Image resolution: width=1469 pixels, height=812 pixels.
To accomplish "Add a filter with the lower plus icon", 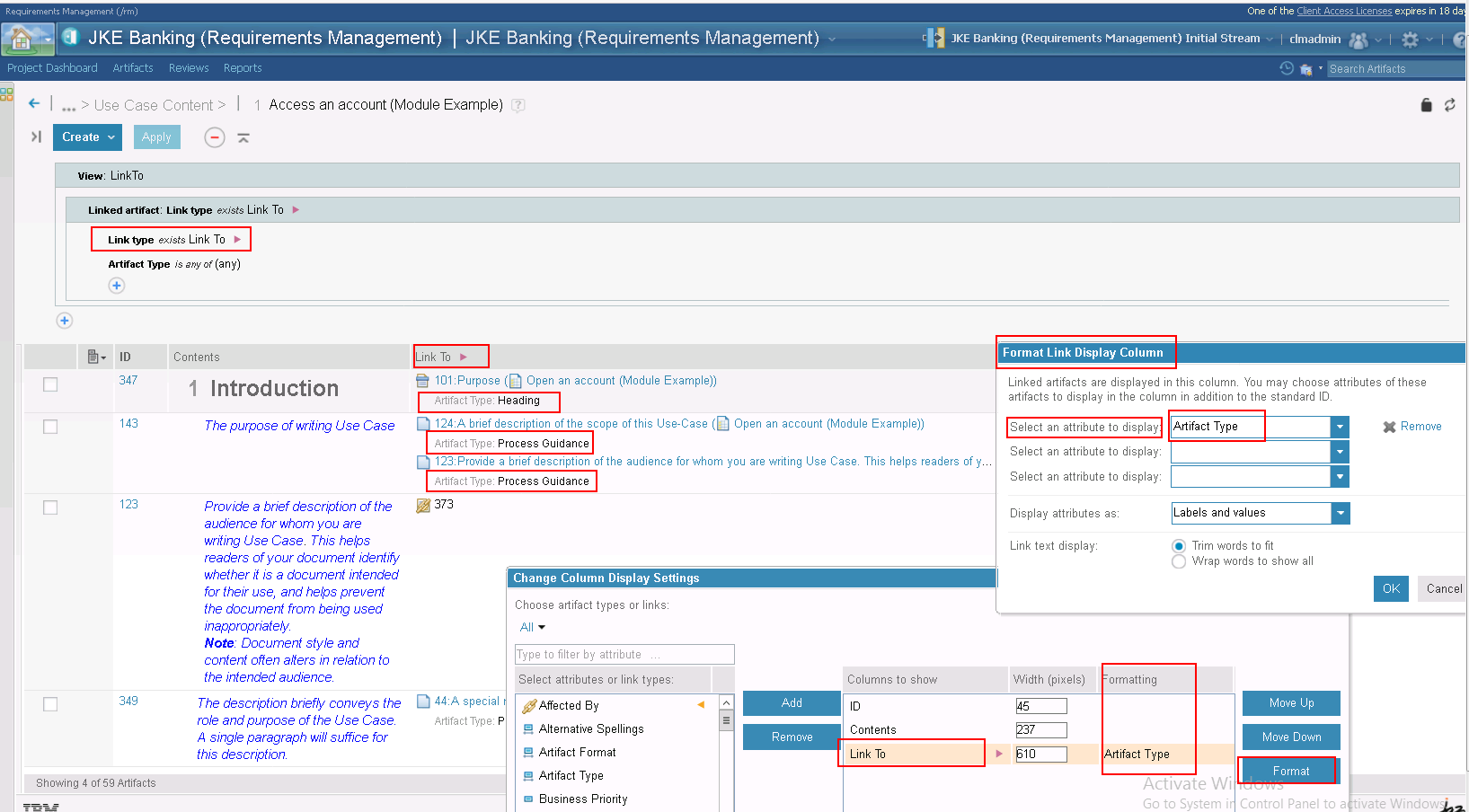I will (64, 321).
